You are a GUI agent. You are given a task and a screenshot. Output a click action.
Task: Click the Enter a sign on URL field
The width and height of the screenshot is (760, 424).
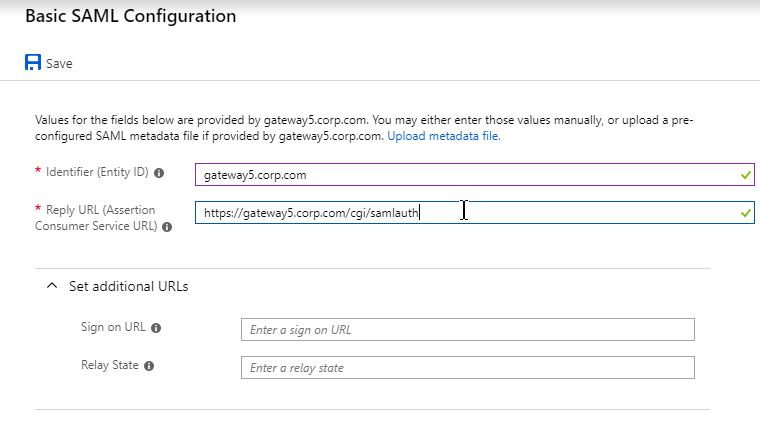(x=468, y=330)
